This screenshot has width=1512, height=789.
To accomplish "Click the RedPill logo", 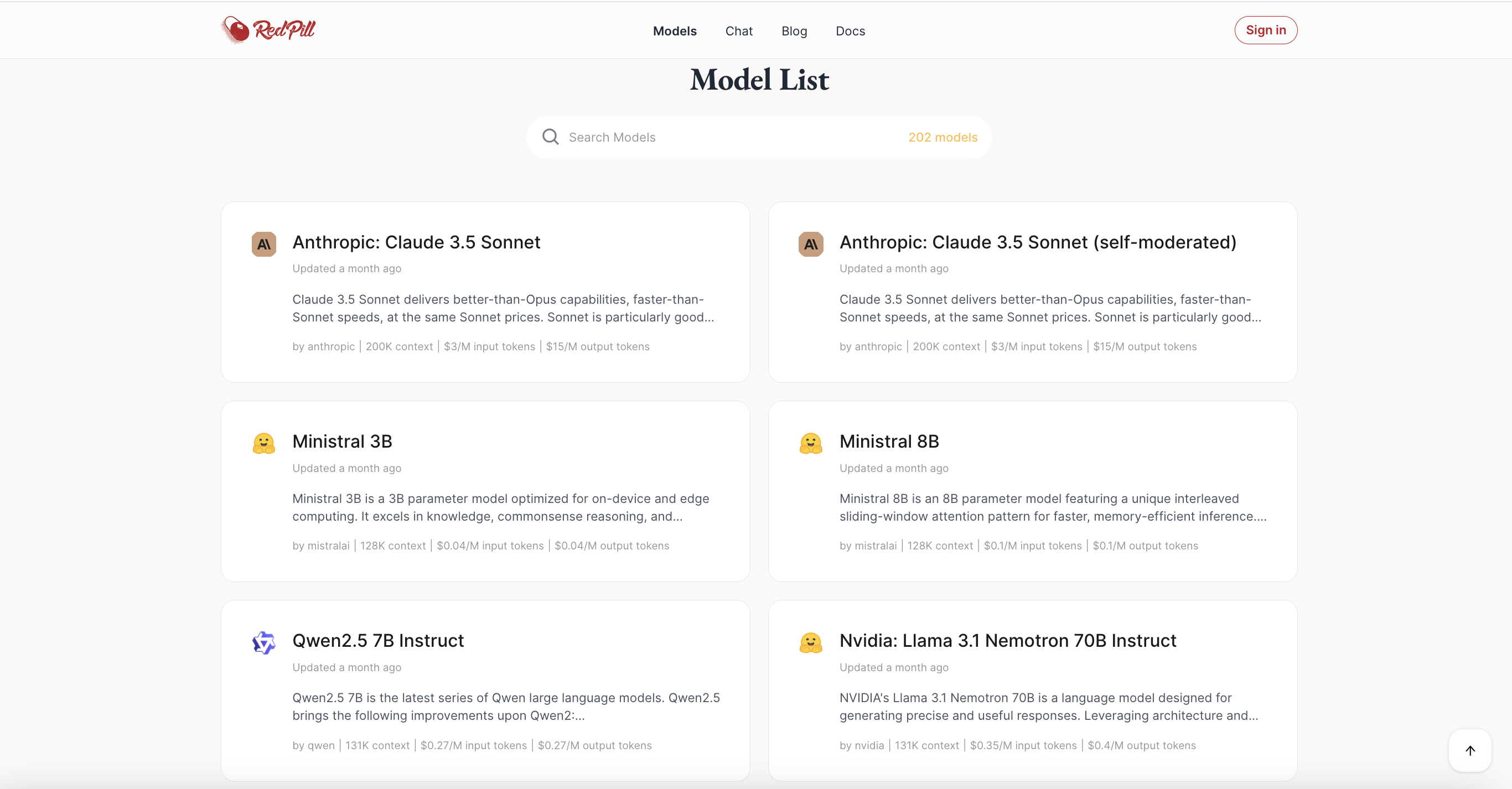I will 268,30.
